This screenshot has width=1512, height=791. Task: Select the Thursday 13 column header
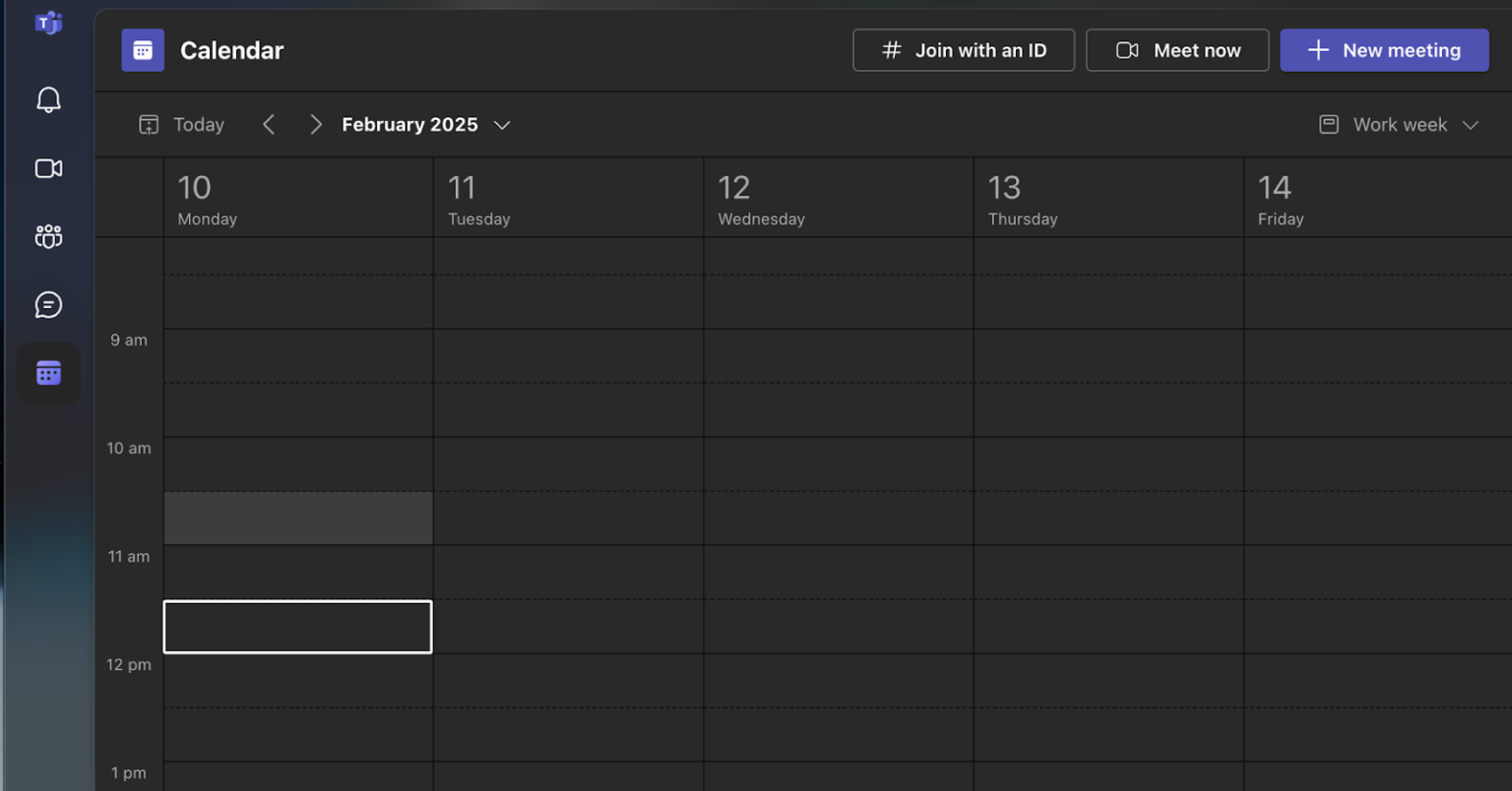pos(1022,197)
